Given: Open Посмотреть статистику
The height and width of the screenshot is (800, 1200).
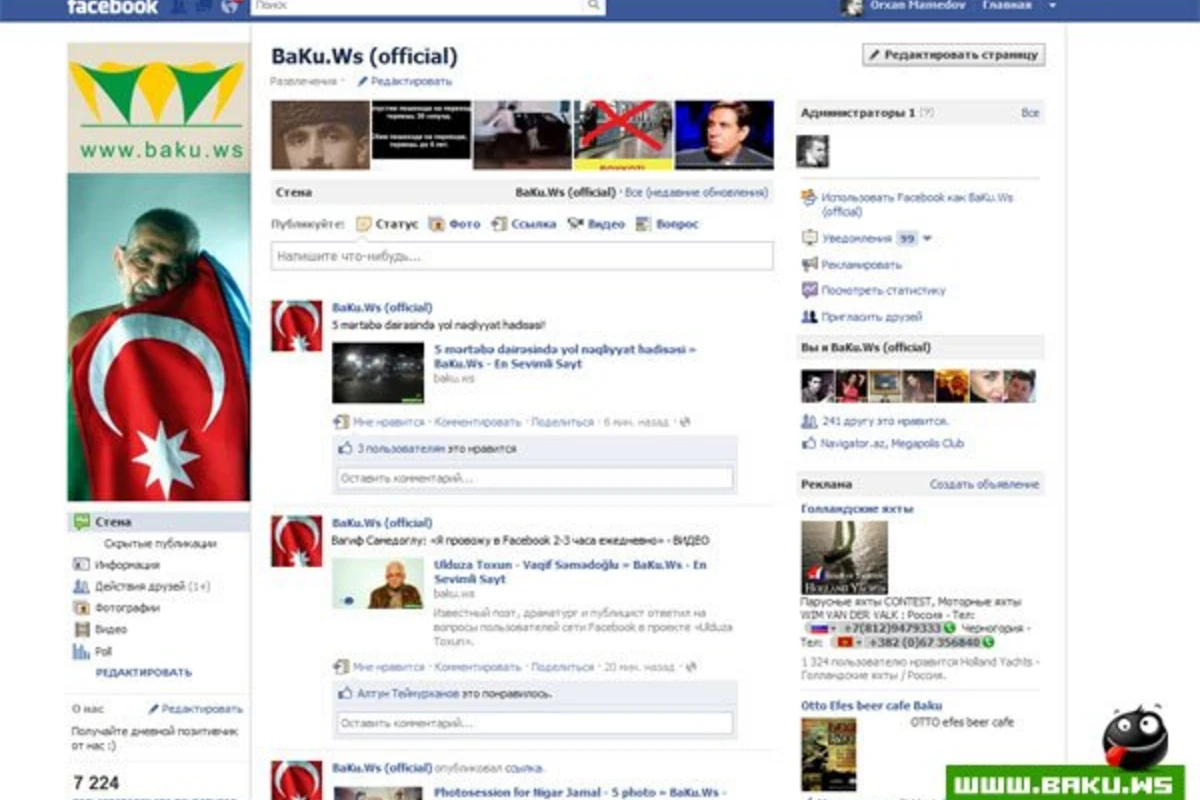Looking at the screenshot, I should pos(873,291).
